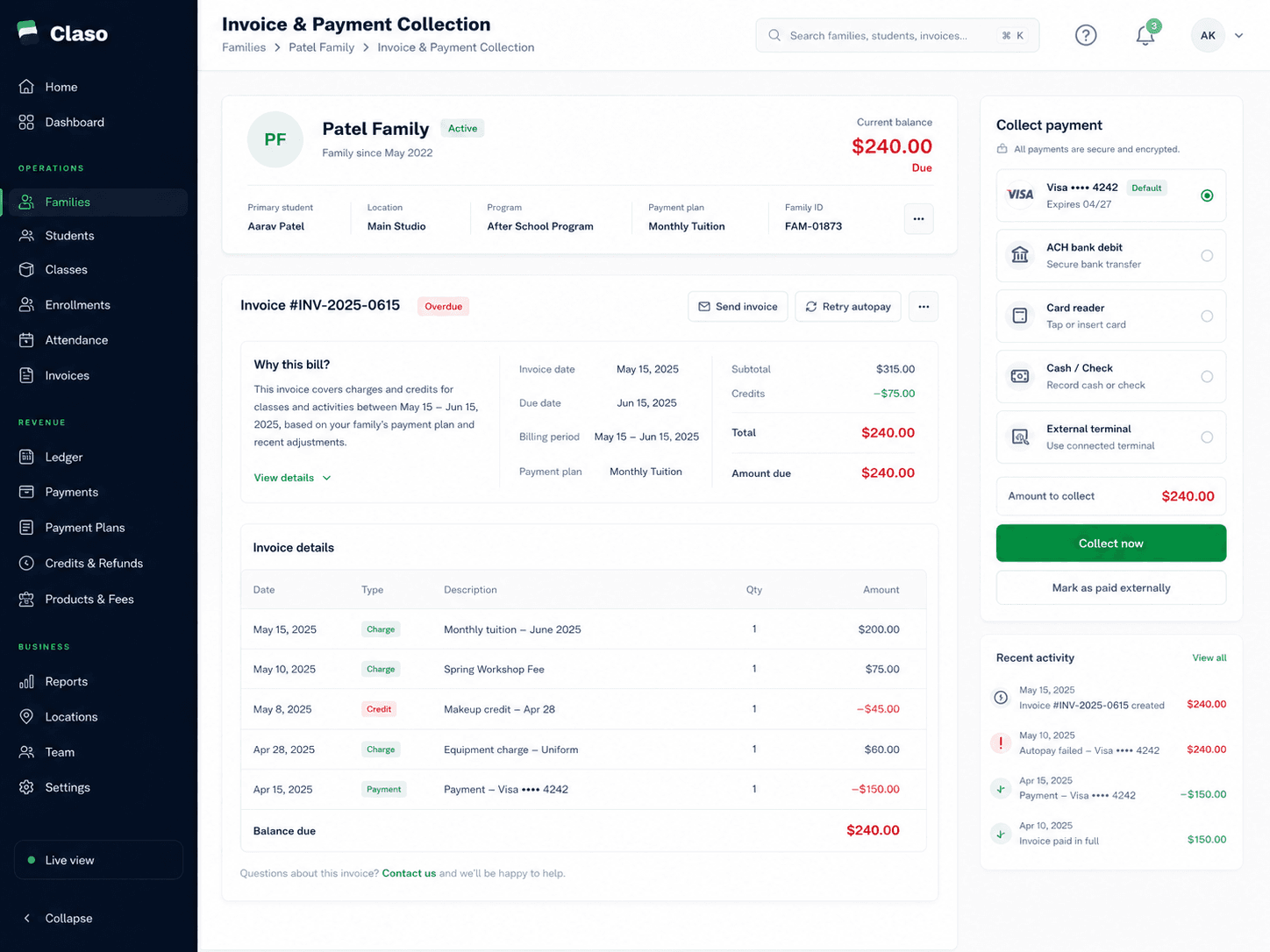Screen dimensions: 1270x952
Task: Click Mark as paid externally
Action: (1110, 587)
